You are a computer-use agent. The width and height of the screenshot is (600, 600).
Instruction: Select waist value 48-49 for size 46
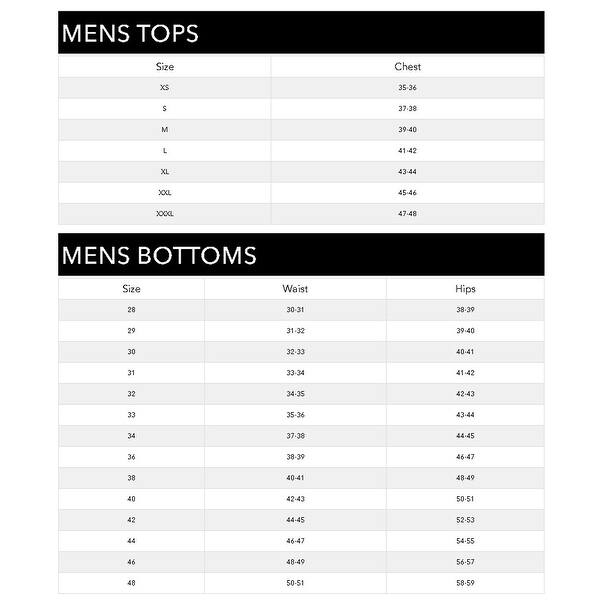pyautogui.click(x=295, y=562)
